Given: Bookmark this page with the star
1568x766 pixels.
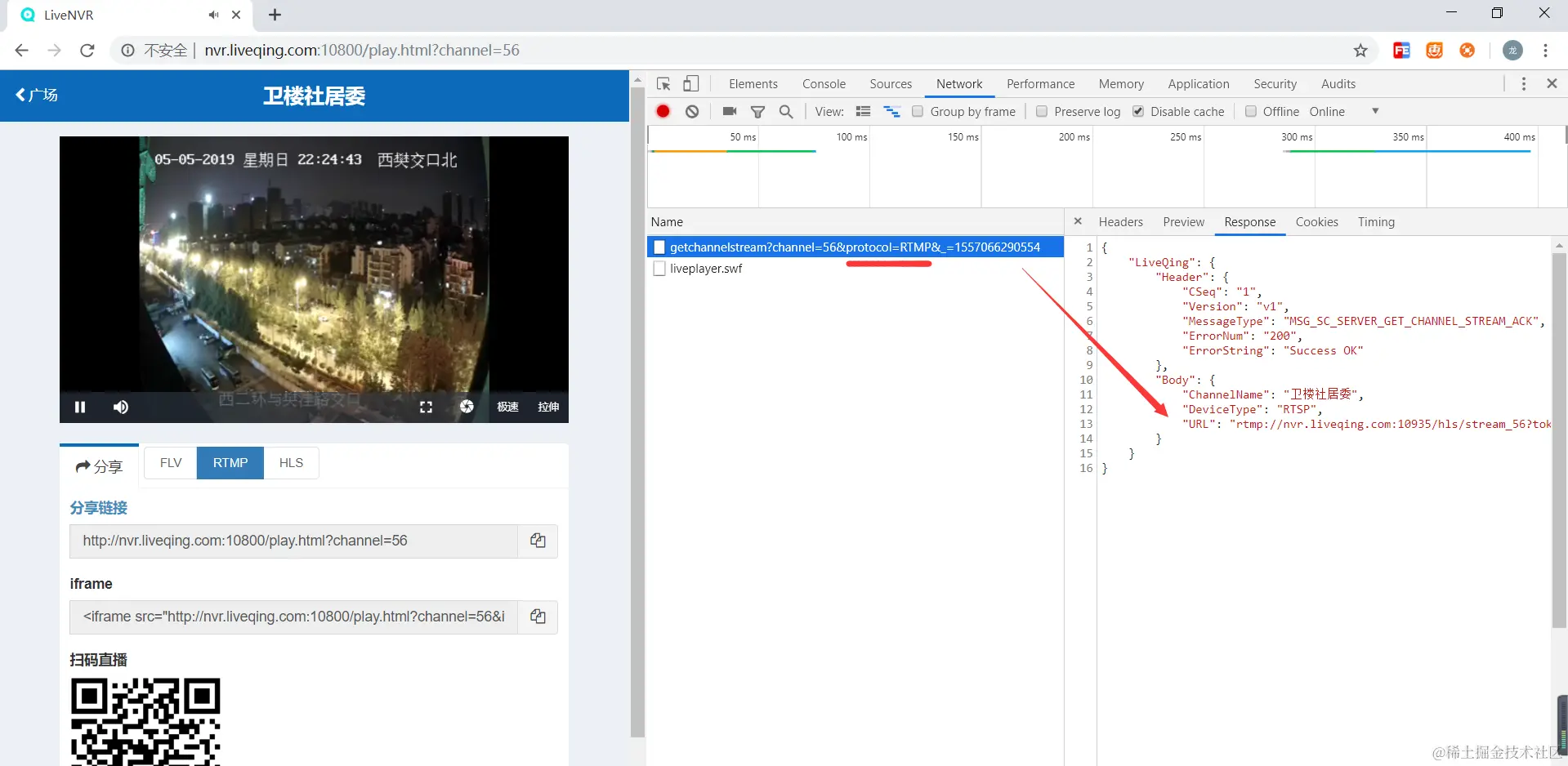Looking at the screenshot, I should pos(1360,51).
